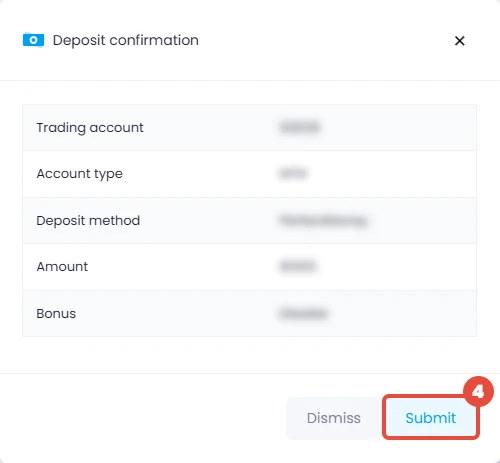The height and width of the screenshot is (463, 500).
Task: Click the blurred Amount value
Action: 297,266
